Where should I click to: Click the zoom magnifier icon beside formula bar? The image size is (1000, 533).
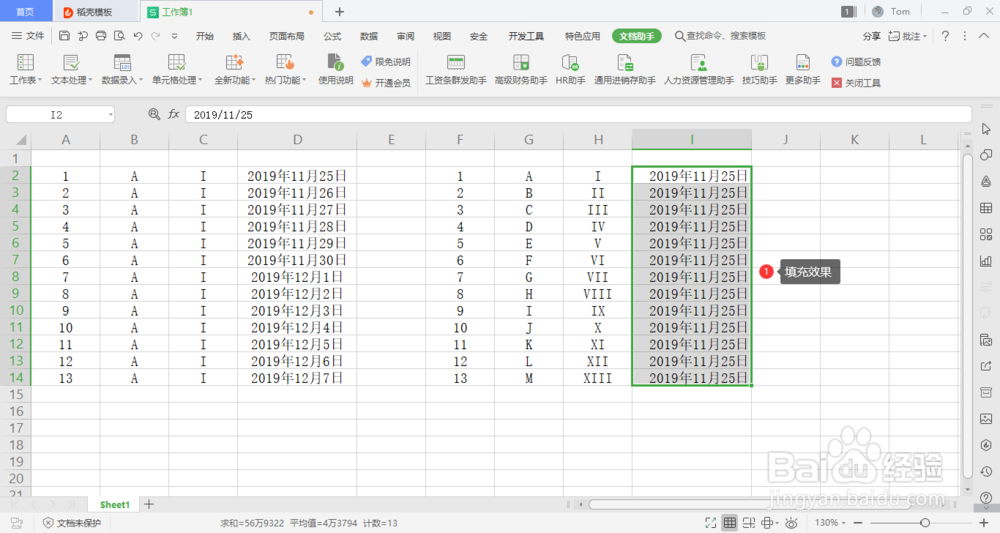tap(154, 114)
